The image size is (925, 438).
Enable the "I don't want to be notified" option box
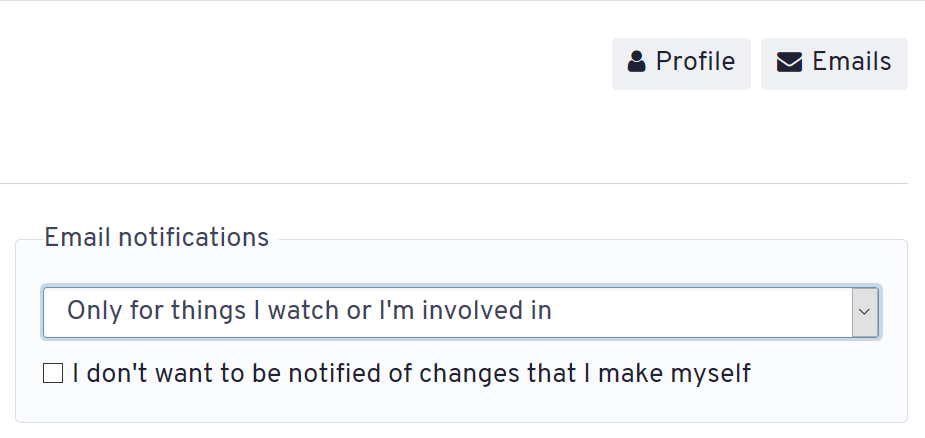[53, 373]
